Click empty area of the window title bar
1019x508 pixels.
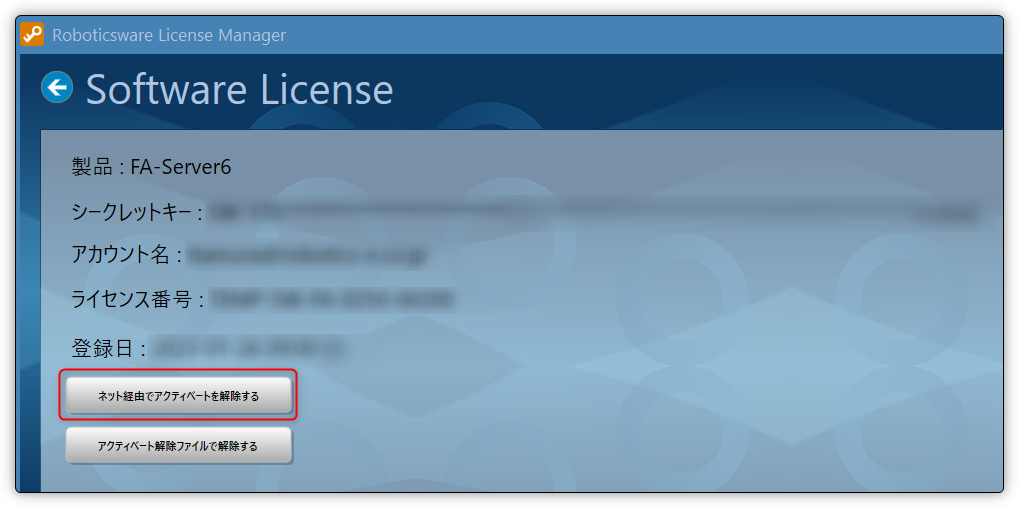(643, 35)
